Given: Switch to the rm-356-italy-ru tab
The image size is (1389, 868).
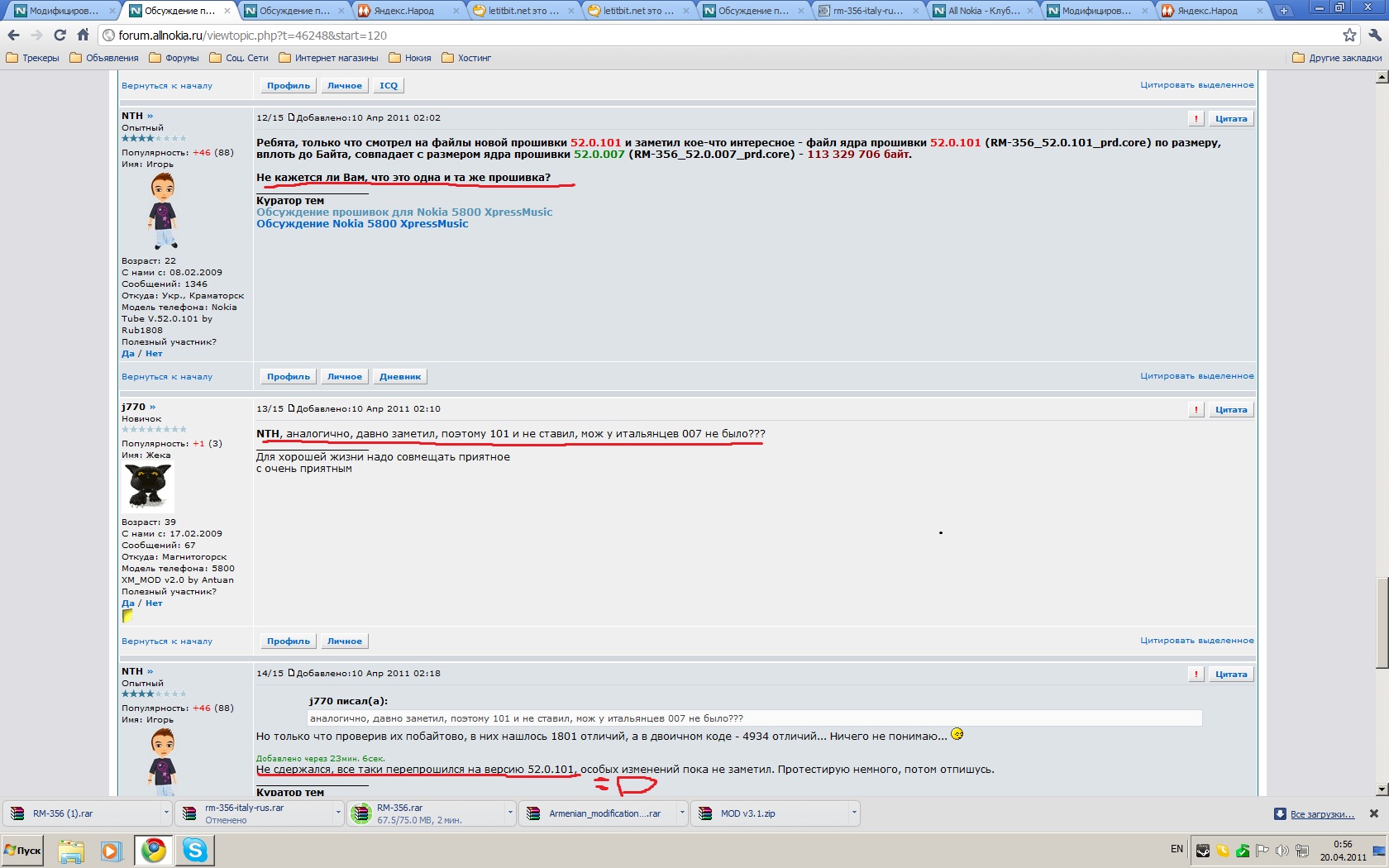Looking at the screenshot, I should point(868,11).
